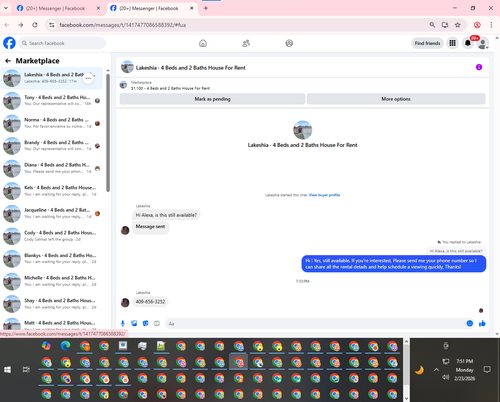Click the Mark as pending button
This screenshot has height=402, width=500.
point(212,99)
